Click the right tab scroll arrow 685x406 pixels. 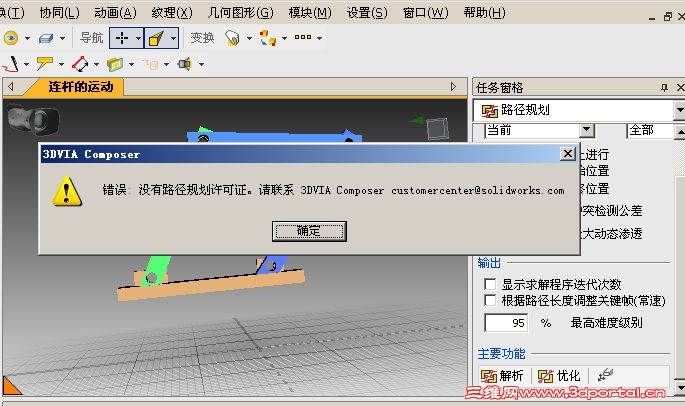[x=453, y=87]
